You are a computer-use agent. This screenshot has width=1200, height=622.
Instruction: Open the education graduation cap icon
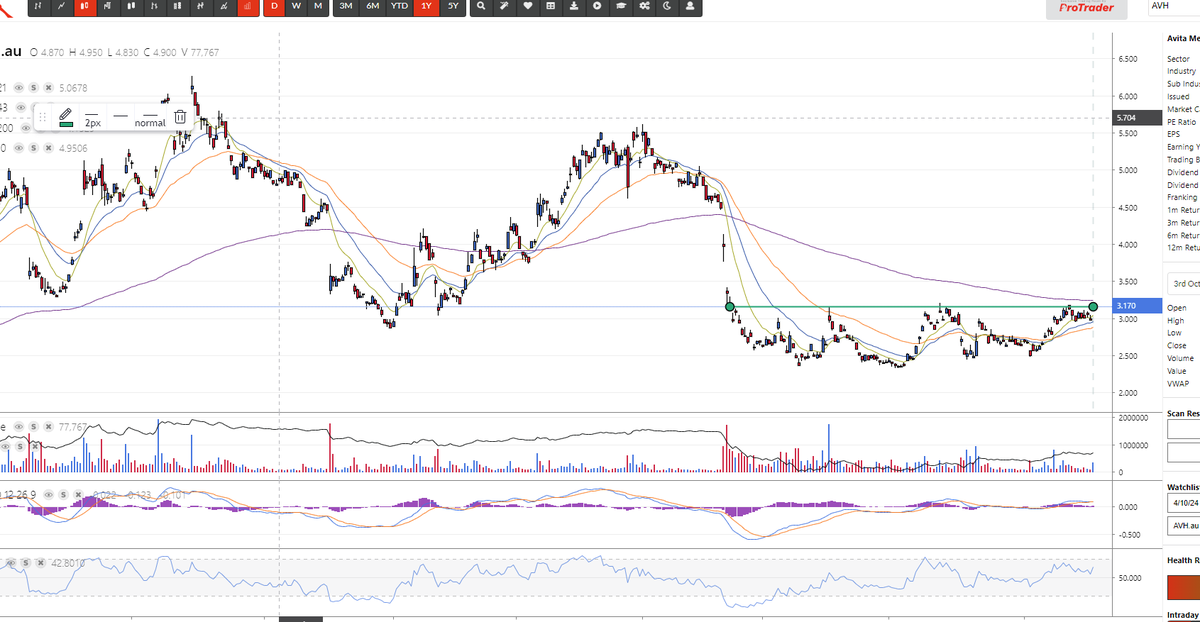[620, 6]
